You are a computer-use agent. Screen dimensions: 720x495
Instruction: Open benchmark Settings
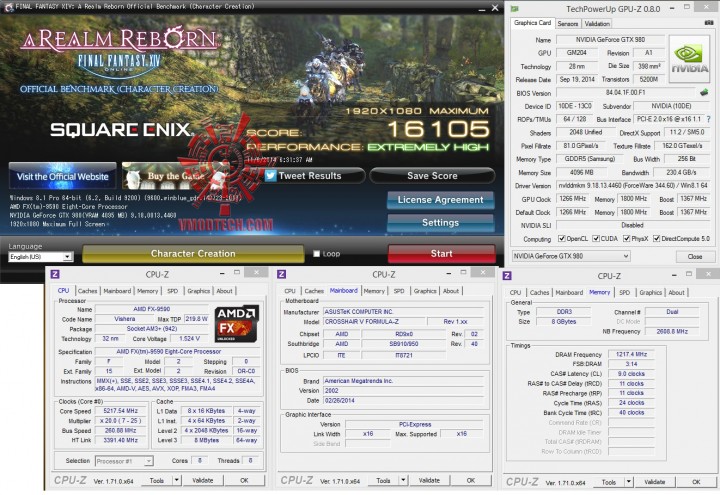[440, 223]
